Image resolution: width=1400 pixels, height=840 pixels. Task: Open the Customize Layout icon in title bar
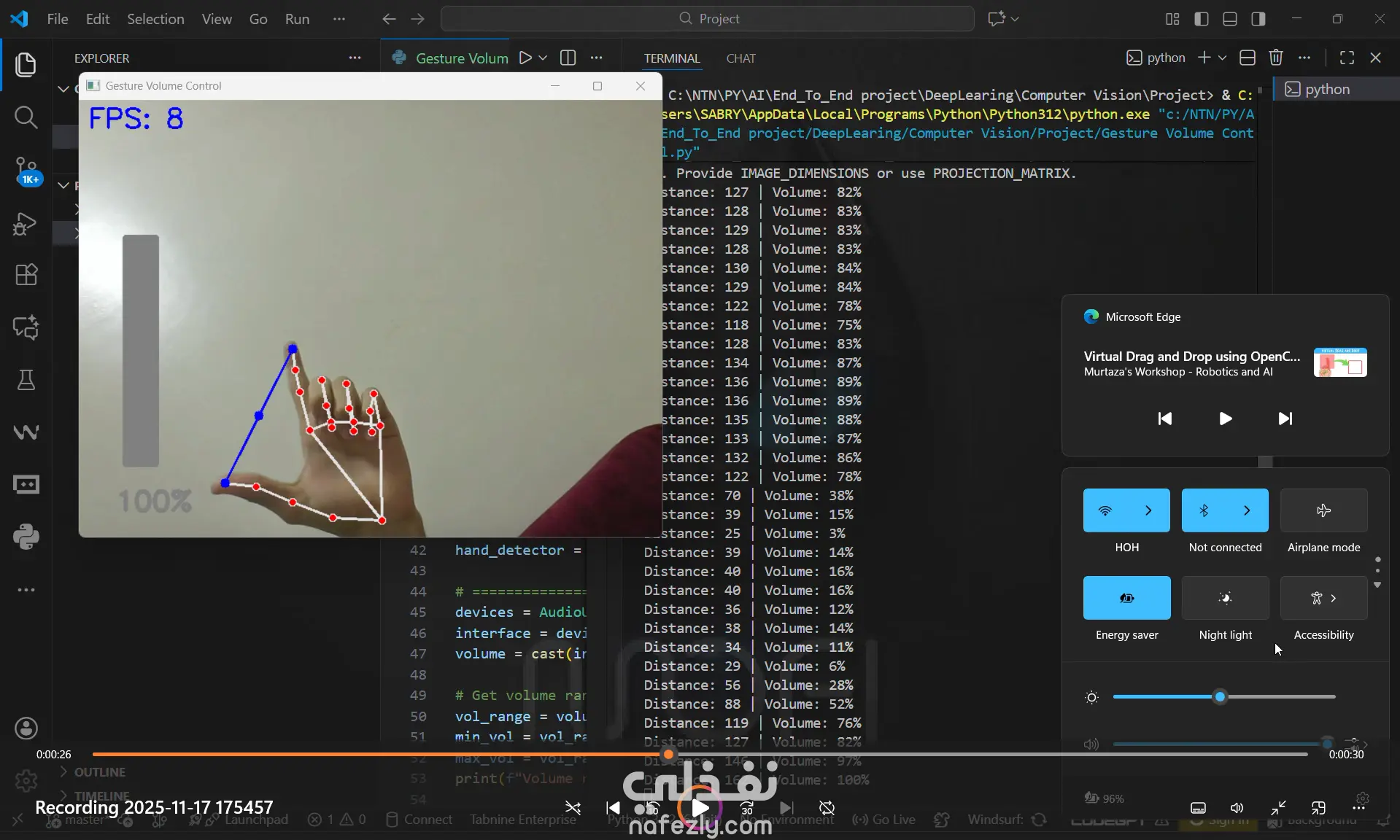click(1172, 19)
